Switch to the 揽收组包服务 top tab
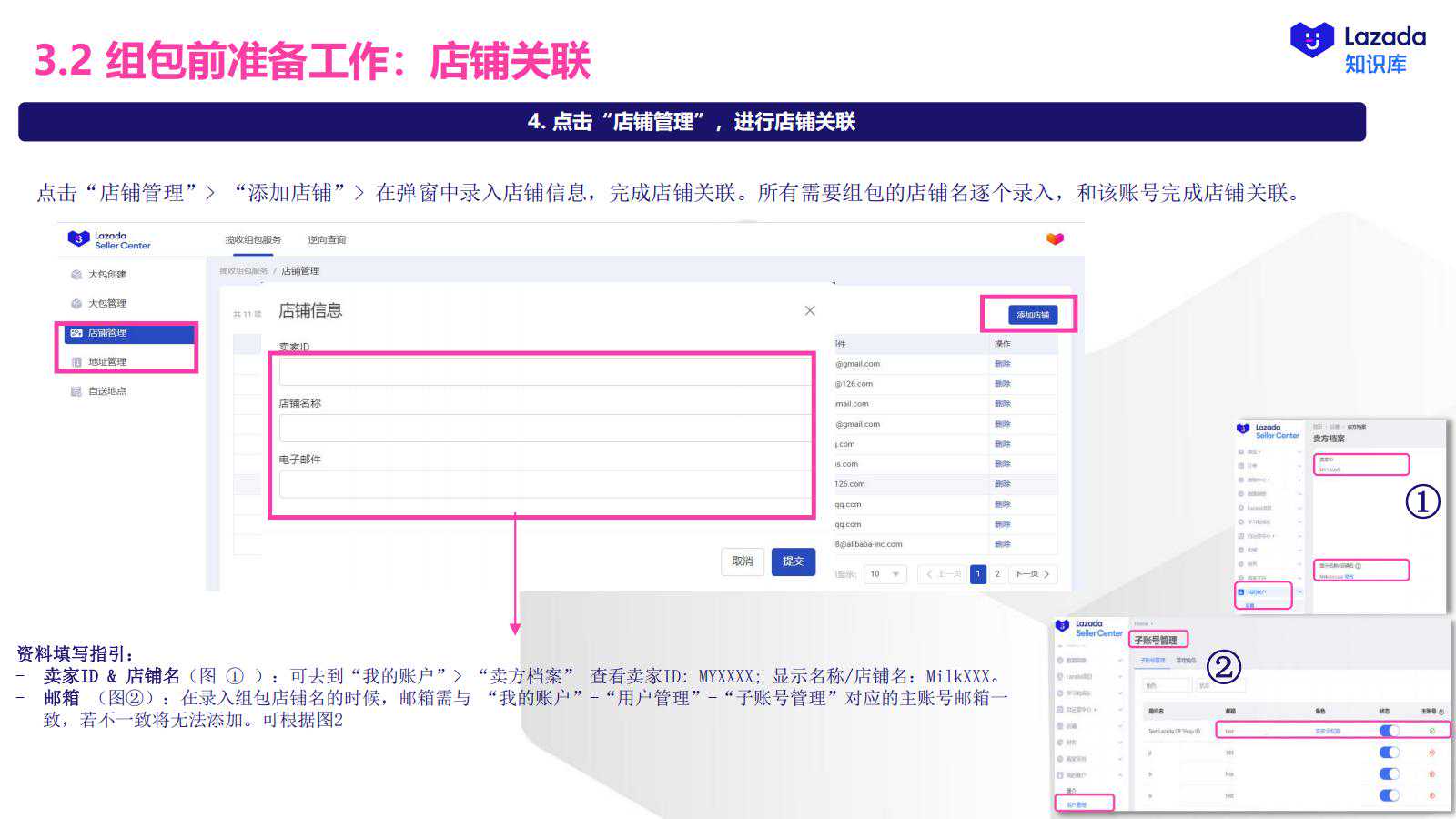The height and width of the screenshot is (819, 1456). [253, 239]
